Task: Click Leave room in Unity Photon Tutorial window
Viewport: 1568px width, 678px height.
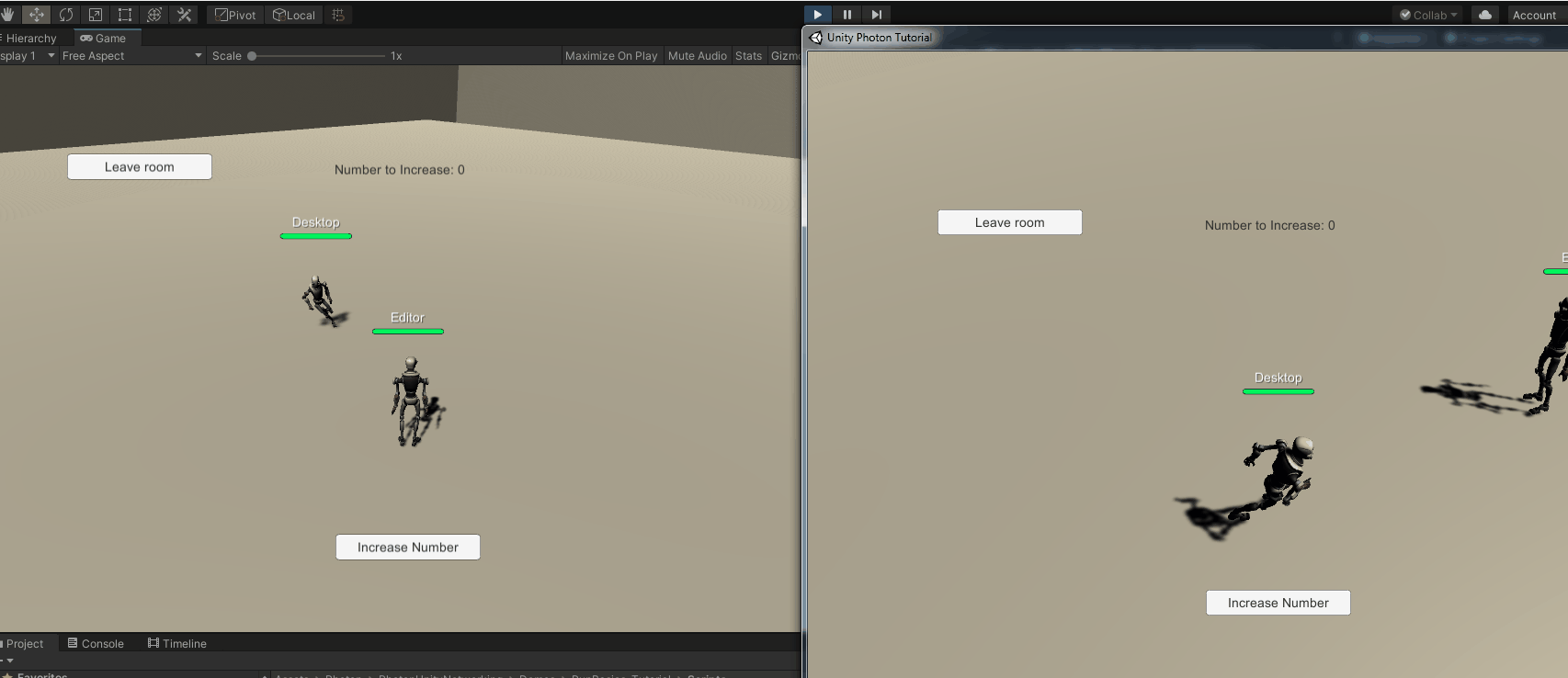Action: [1010, 222]
